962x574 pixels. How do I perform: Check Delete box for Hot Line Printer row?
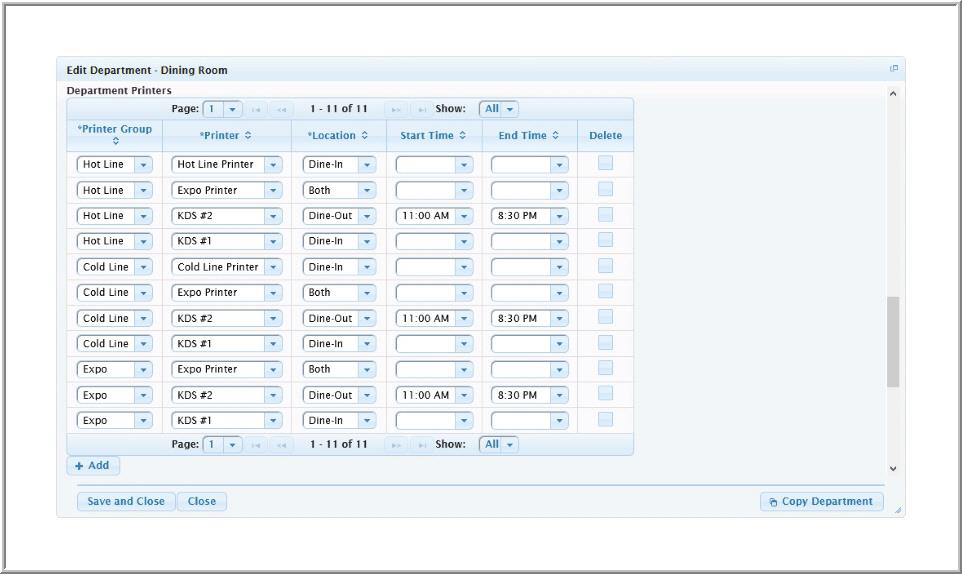coord(605,164)
